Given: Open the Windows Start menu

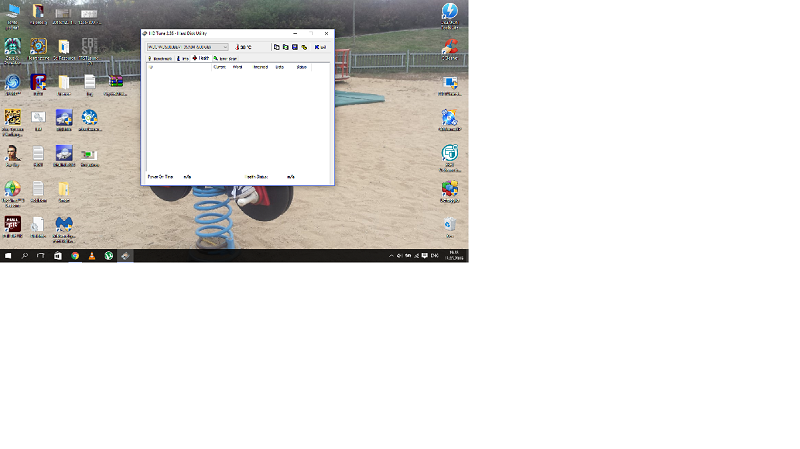Looking at the screenshot, I should [x=7, y=256].
